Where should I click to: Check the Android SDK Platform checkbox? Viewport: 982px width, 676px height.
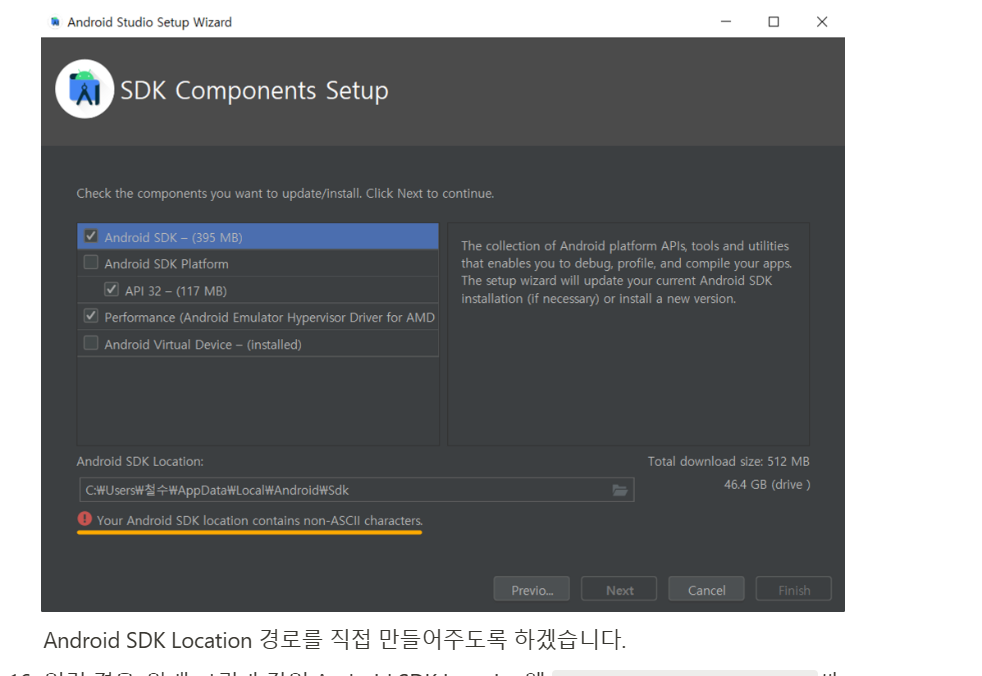[x=91, y=263]
